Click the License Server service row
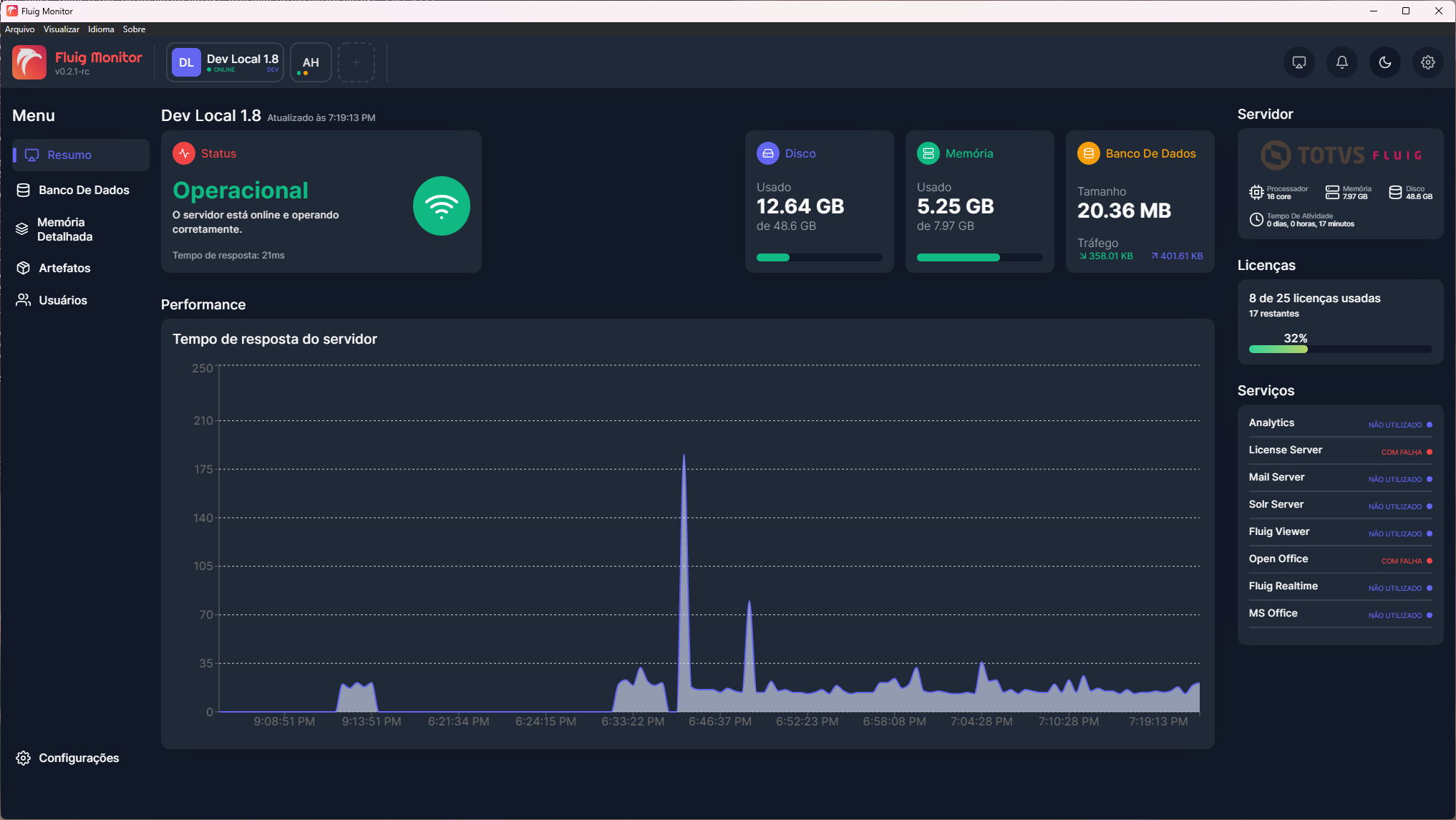Screen dimensions: 1456x820 tap(1340, 450)
